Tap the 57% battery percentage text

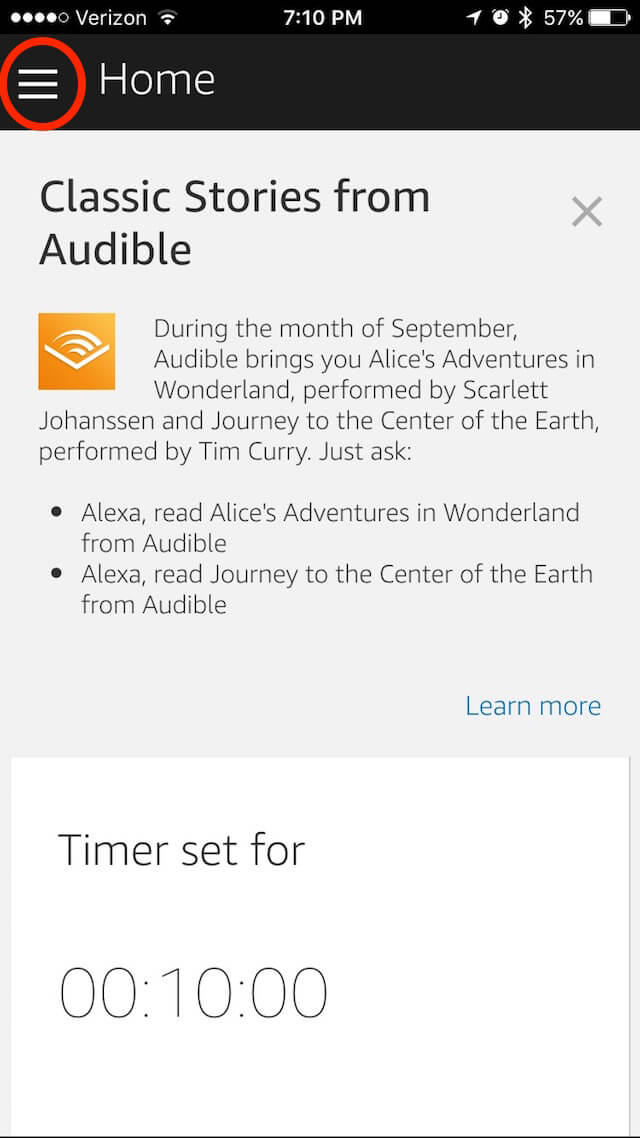pos(564,17)
